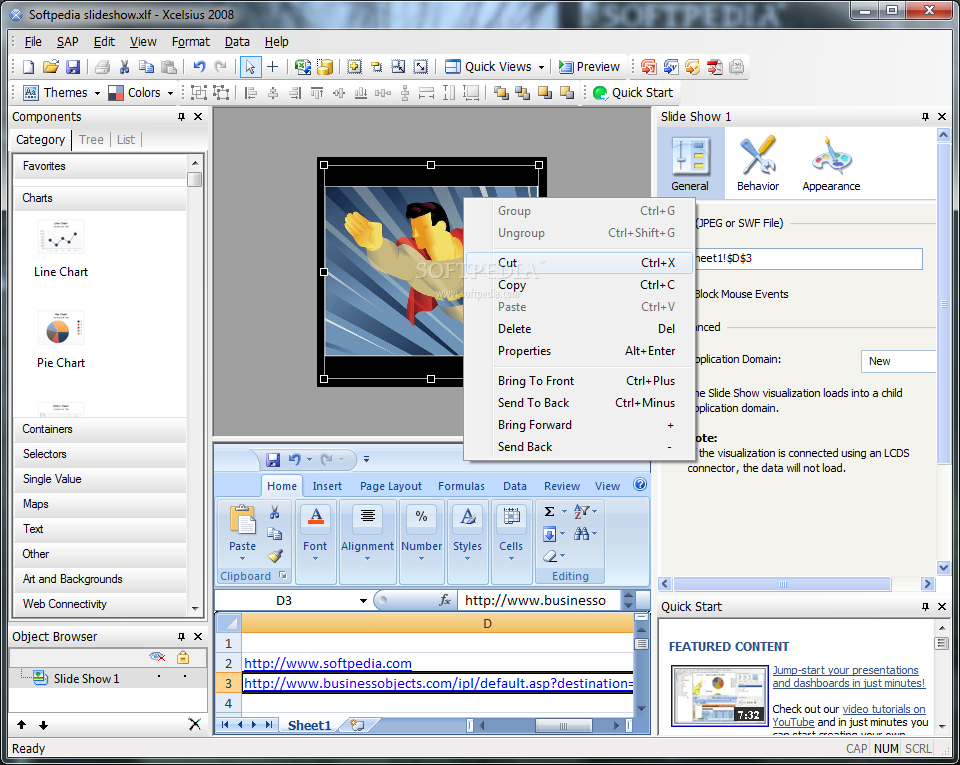Click the delete X in Object Browser

click(x=195, y=725)
